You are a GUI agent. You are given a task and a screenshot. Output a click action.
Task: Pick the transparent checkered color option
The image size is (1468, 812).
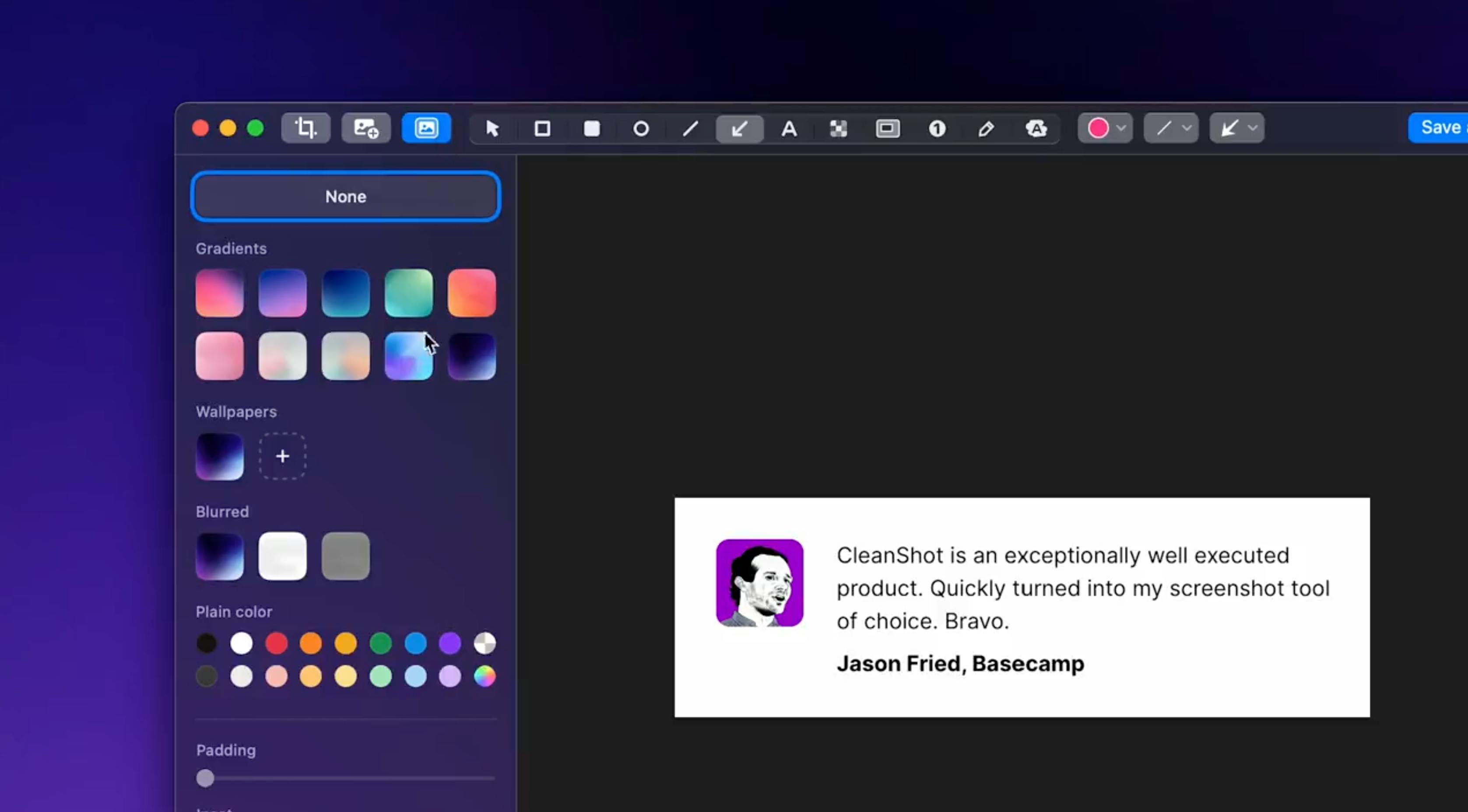tap(485, 643)
